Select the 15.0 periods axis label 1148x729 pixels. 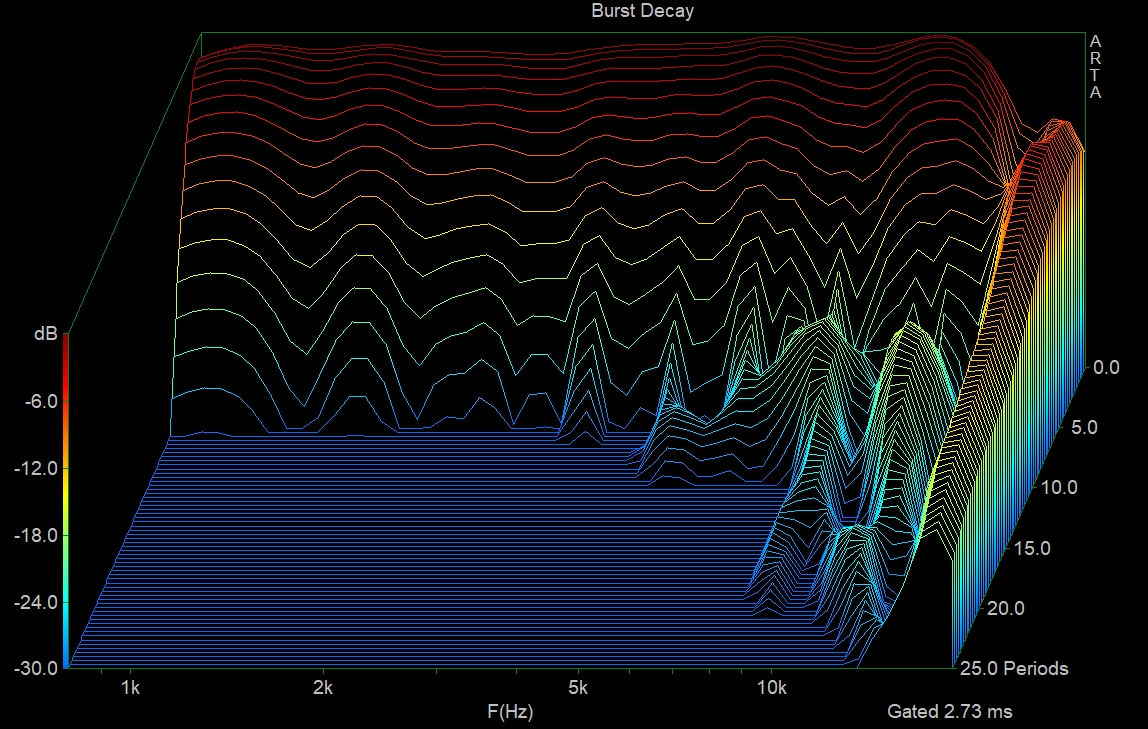(1030, 548)
